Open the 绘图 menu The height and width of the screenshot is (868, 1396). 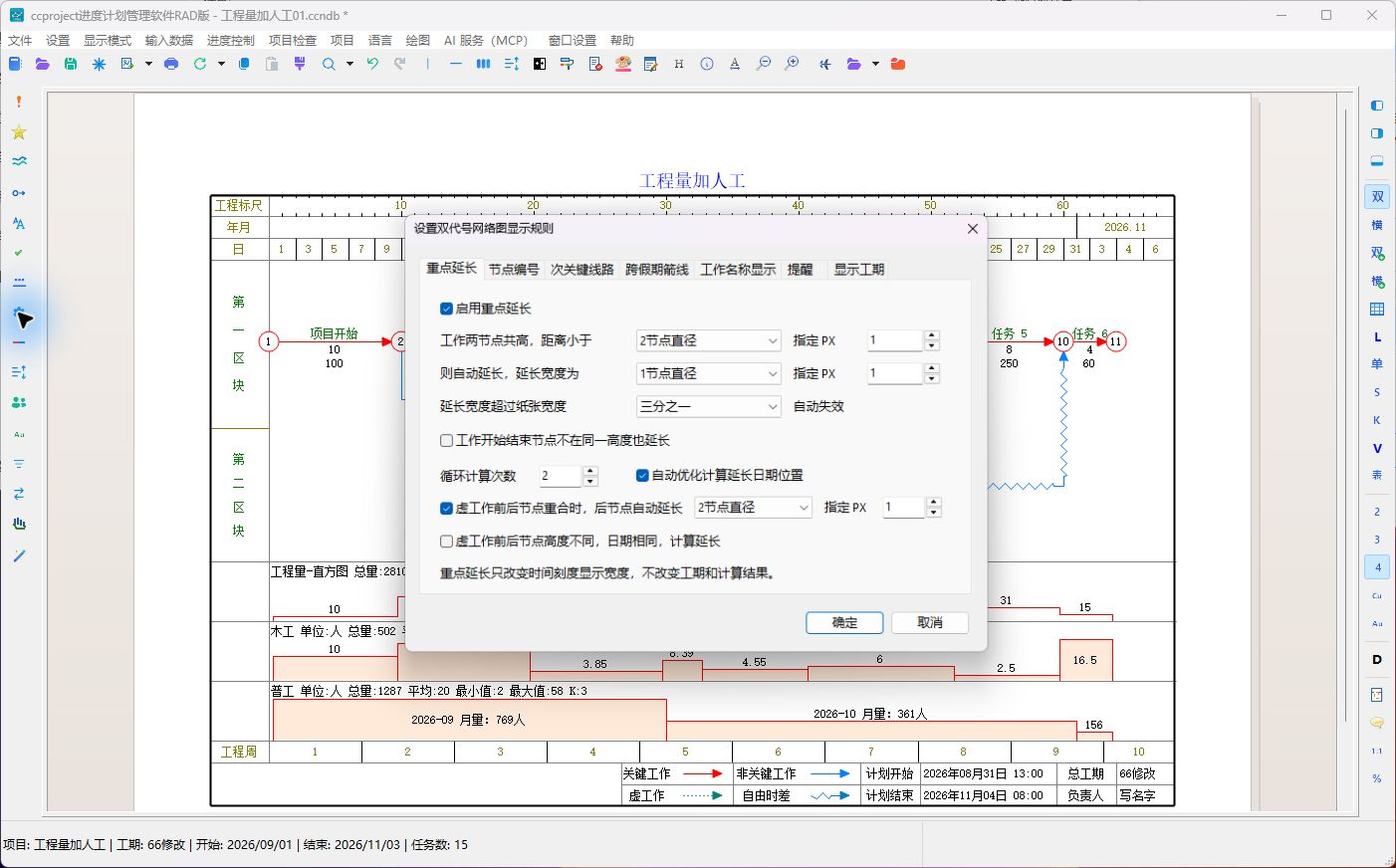[x=418, y=41]
